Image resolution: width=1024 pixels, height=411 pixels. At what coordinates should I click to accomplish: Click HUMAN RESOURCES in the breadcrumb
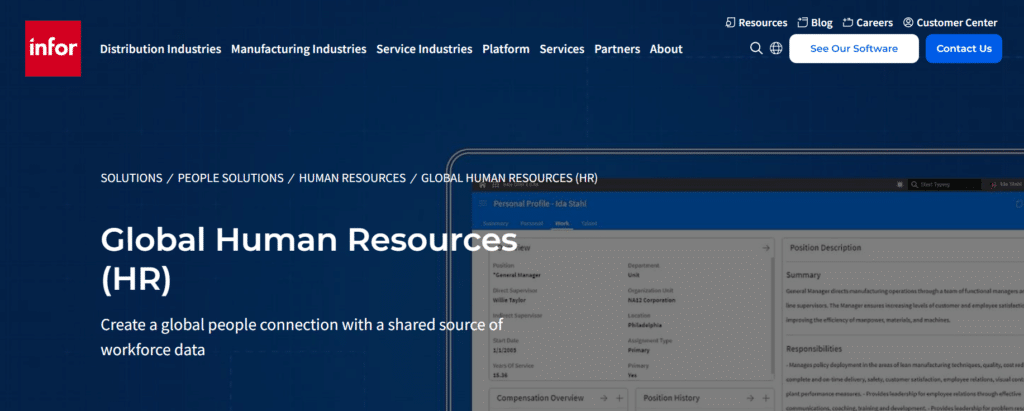(352, 178)
